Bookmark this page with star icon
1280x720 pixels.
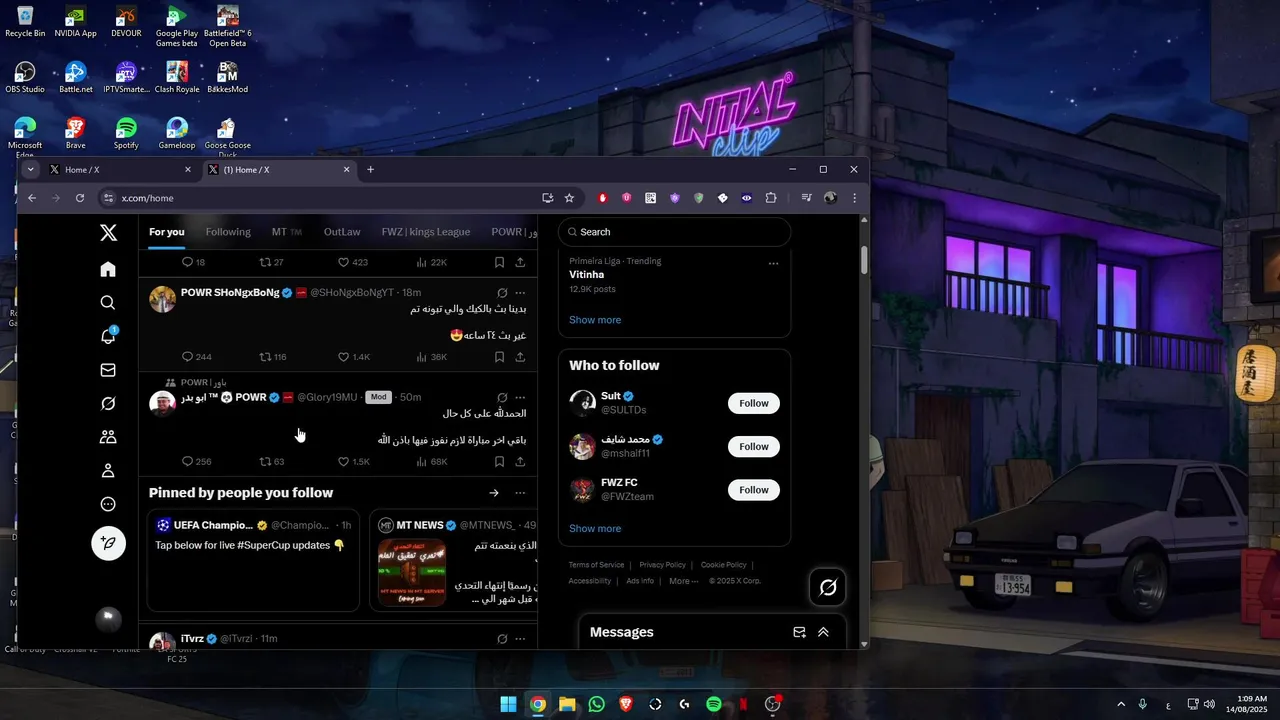(x=569, y=198)
